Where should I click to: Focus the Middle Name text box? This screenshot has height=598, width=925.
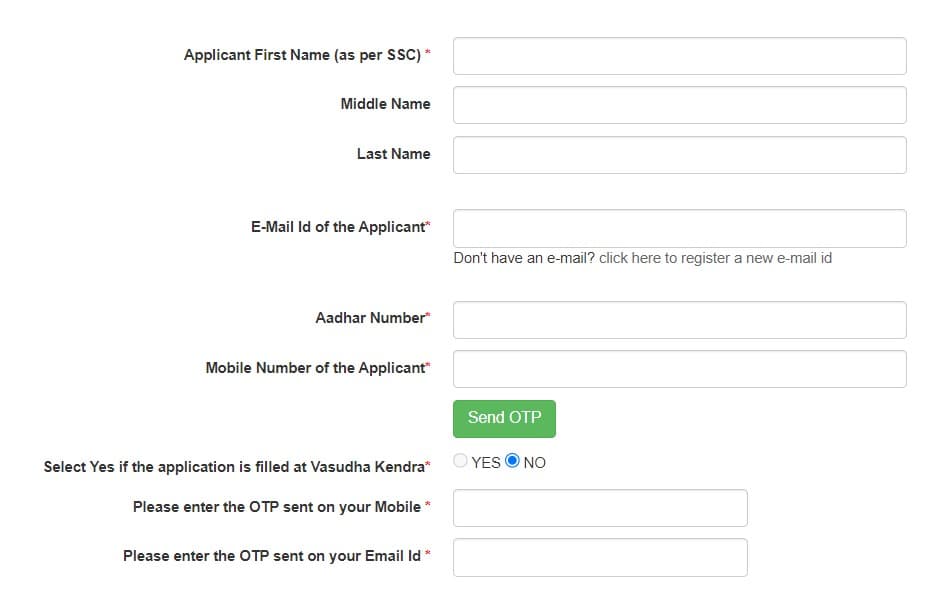coord(679,105)
